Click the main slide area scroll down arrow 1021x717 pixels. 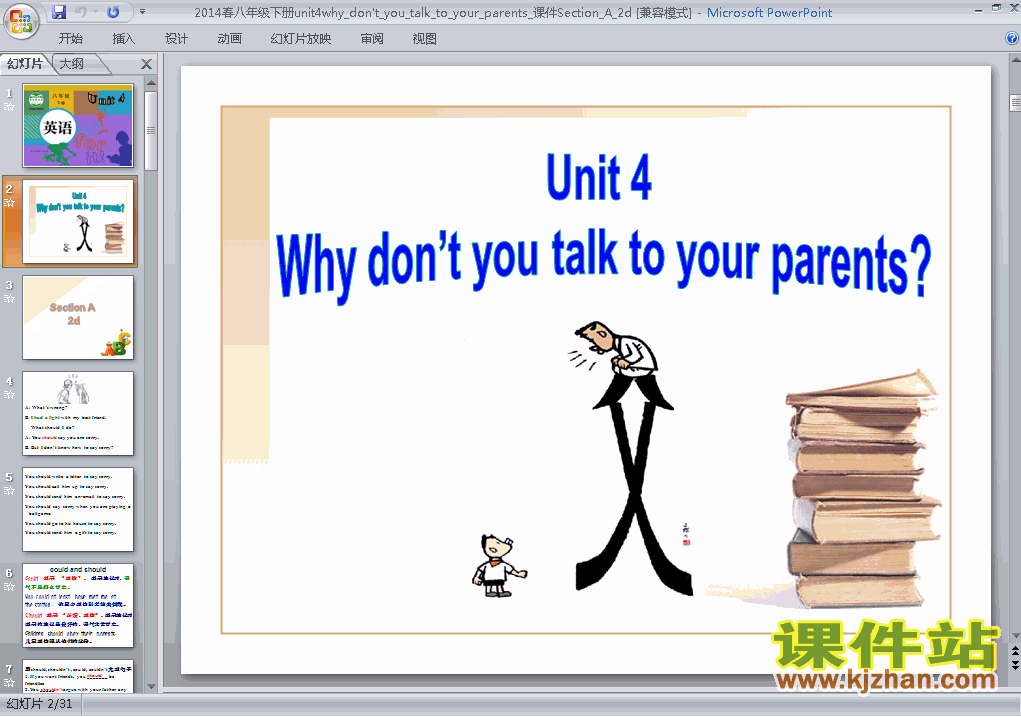coord(1014,636)
